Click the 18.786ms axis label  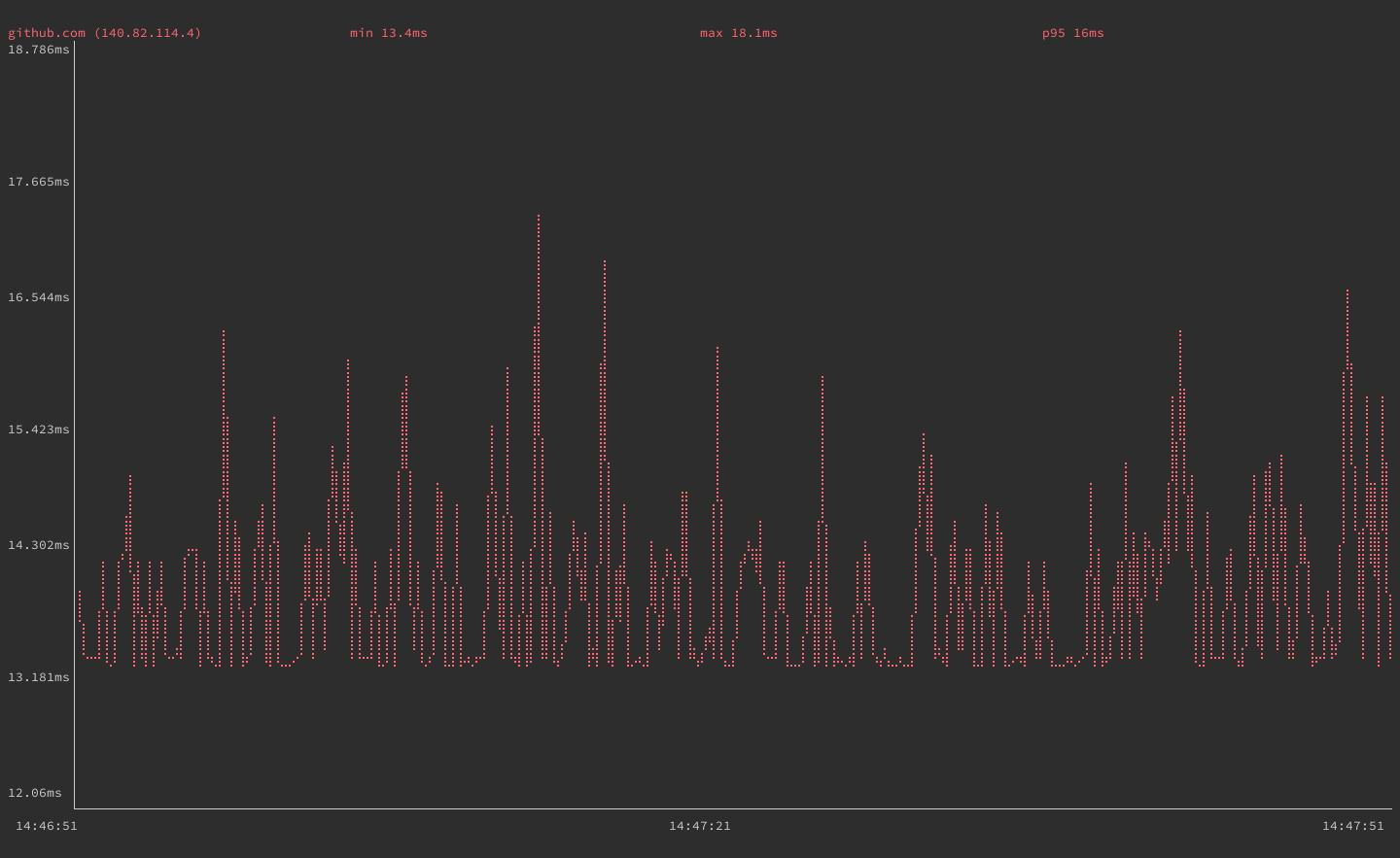(38, 49)
